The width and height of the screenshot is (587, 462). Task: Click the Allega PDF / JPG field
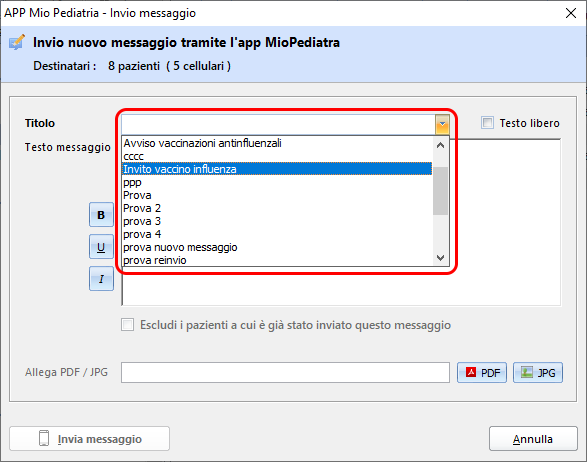[285, 373]
